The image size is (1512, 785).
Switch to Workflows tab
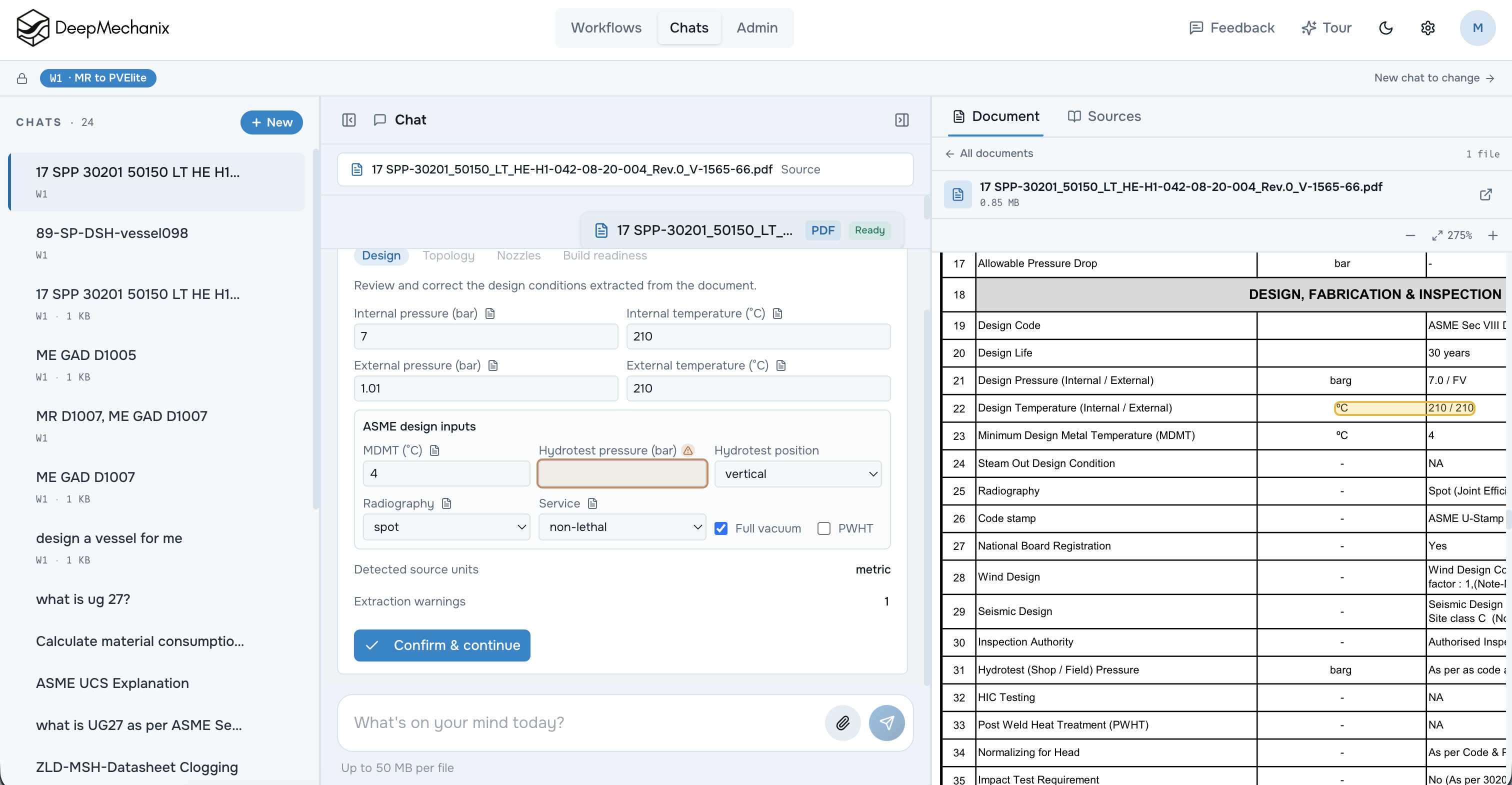tap(605, 27)
